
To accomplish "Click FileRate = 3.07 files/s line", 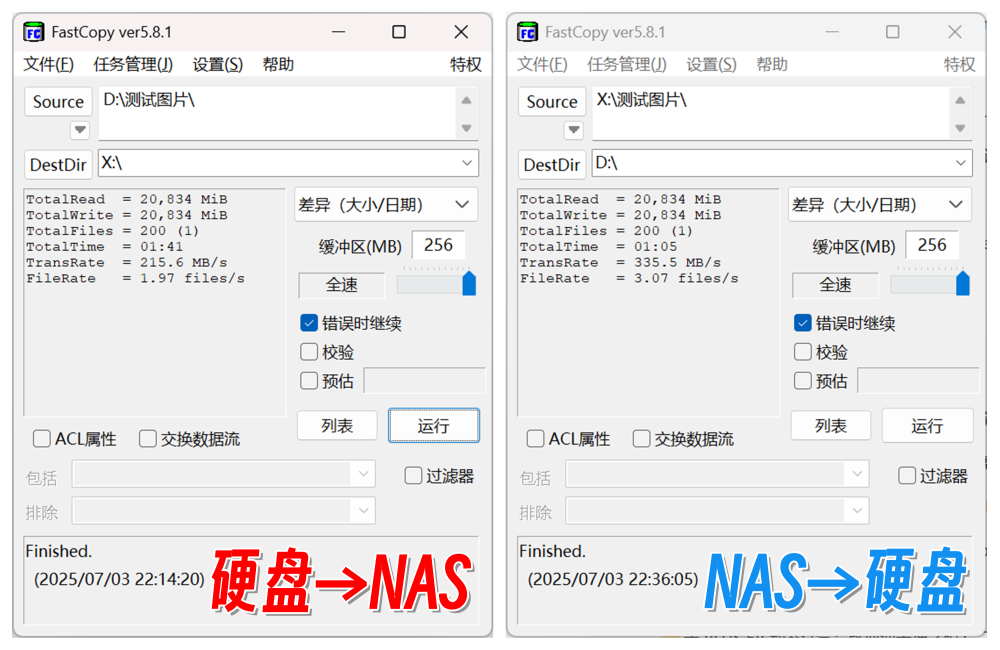I will coord(629,279).
